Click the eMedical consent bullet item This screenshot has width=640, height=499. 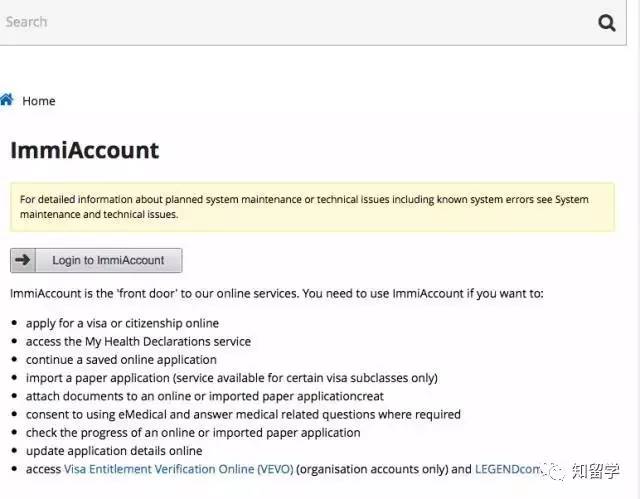click(x=243, y=414)
